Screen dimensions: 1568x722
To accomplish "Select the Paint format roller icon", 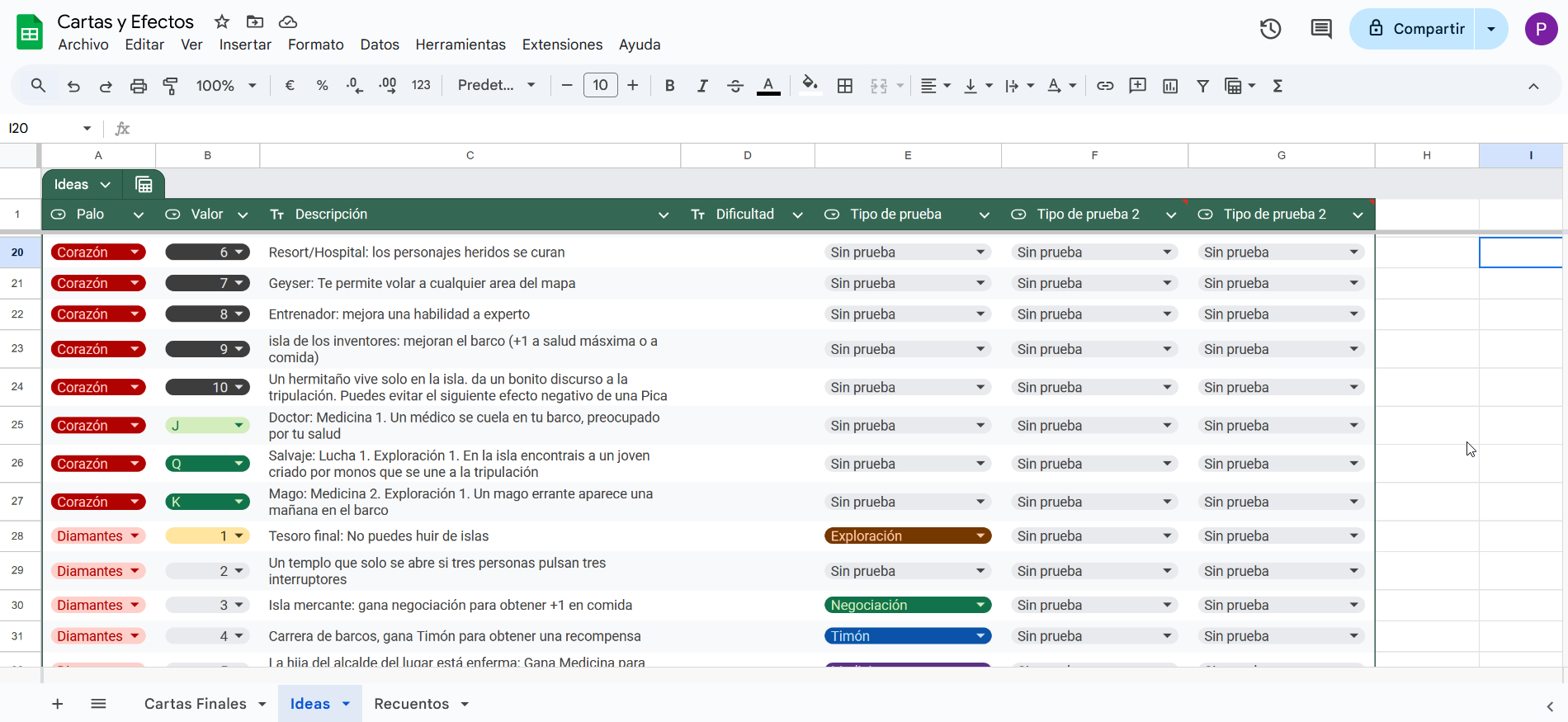I will (171, 86).
